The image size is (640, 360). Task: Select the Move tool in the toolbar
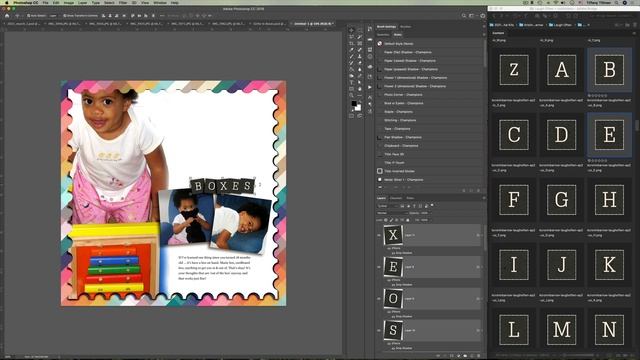pyautogui.click(x=351, y=30)
